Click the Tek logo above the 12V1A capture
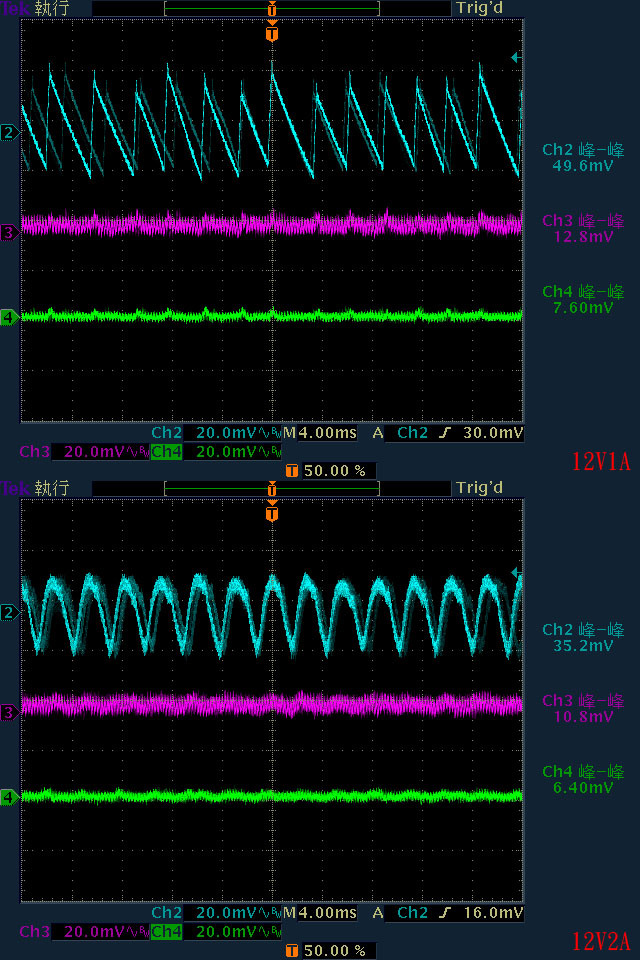 pos(14,9)
